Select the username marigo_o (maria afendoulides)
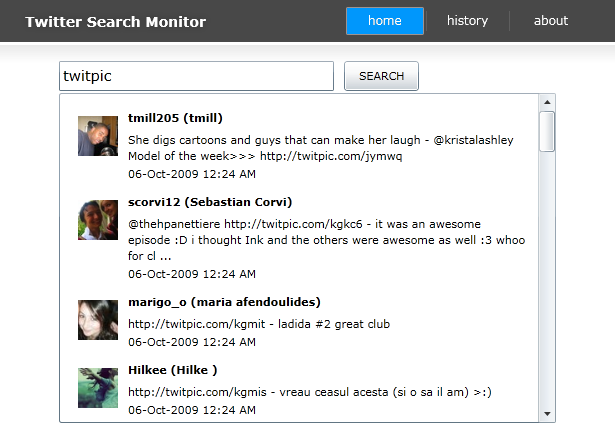Image resolution: width=615 pixels, height=439 pixels. tap(224, 302)
